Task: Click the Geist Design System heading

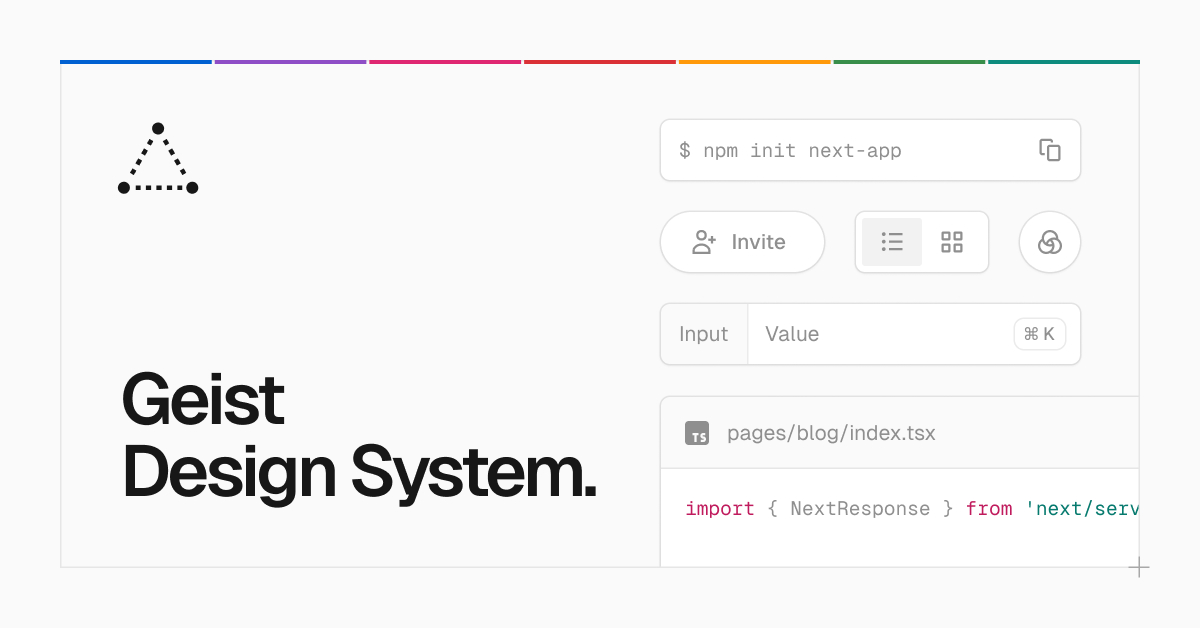Action: click(x=358, y=436)
